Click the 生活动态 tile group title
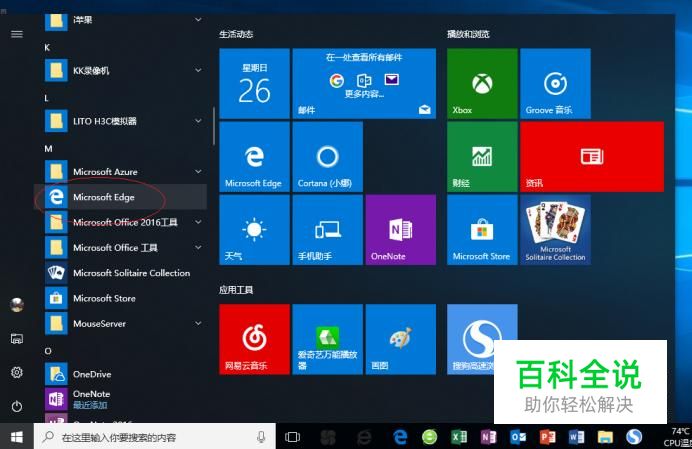 (236, 34)
